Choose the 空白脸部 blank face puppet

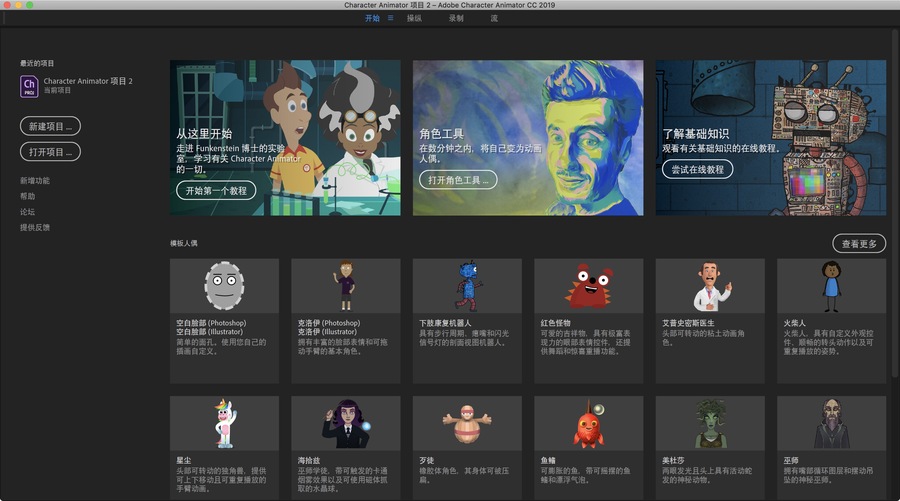[224, 321]
